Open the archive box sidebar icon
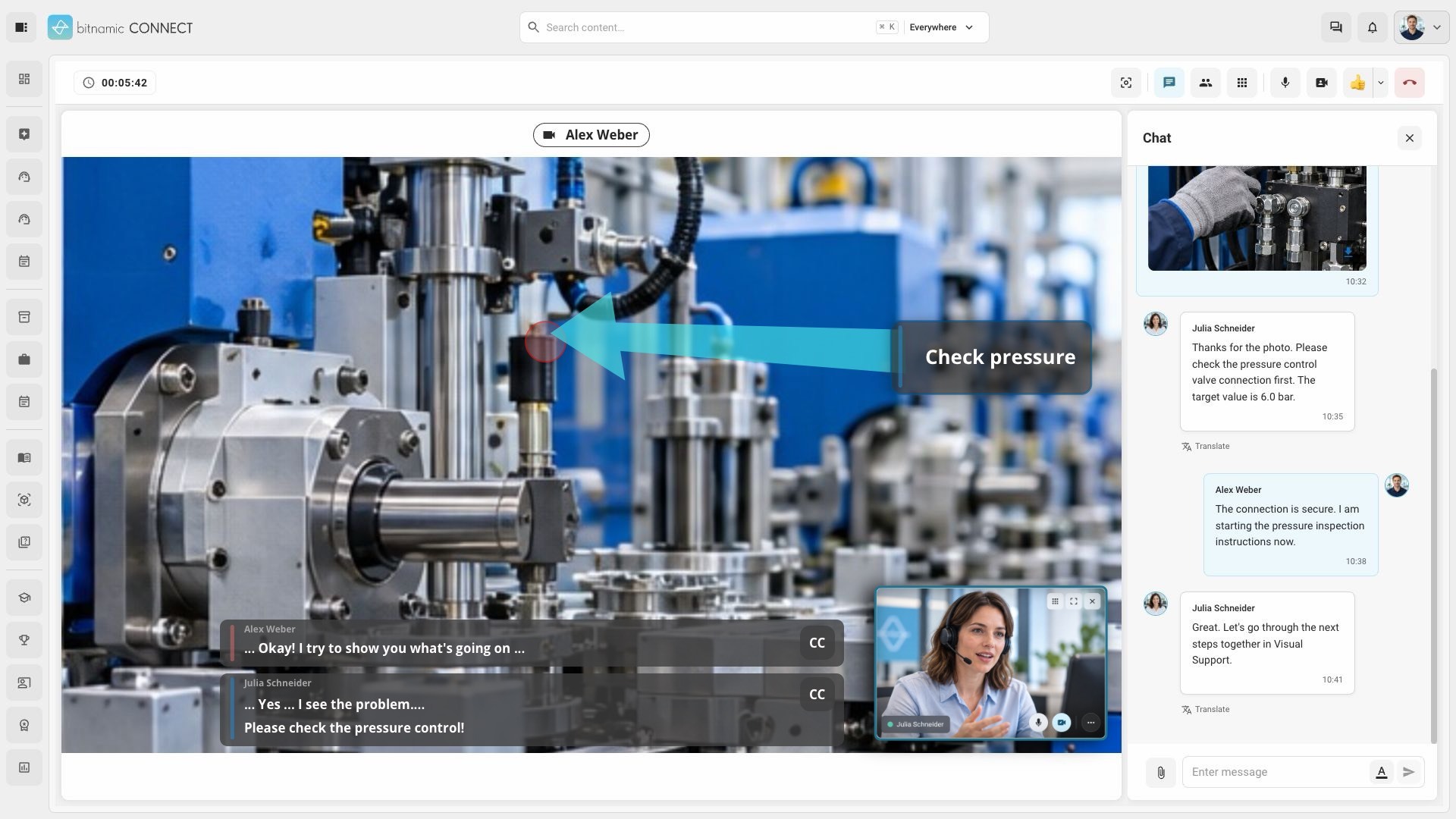Image resolution: width=1456 pixels, height=819 pixels. (24, 317)
